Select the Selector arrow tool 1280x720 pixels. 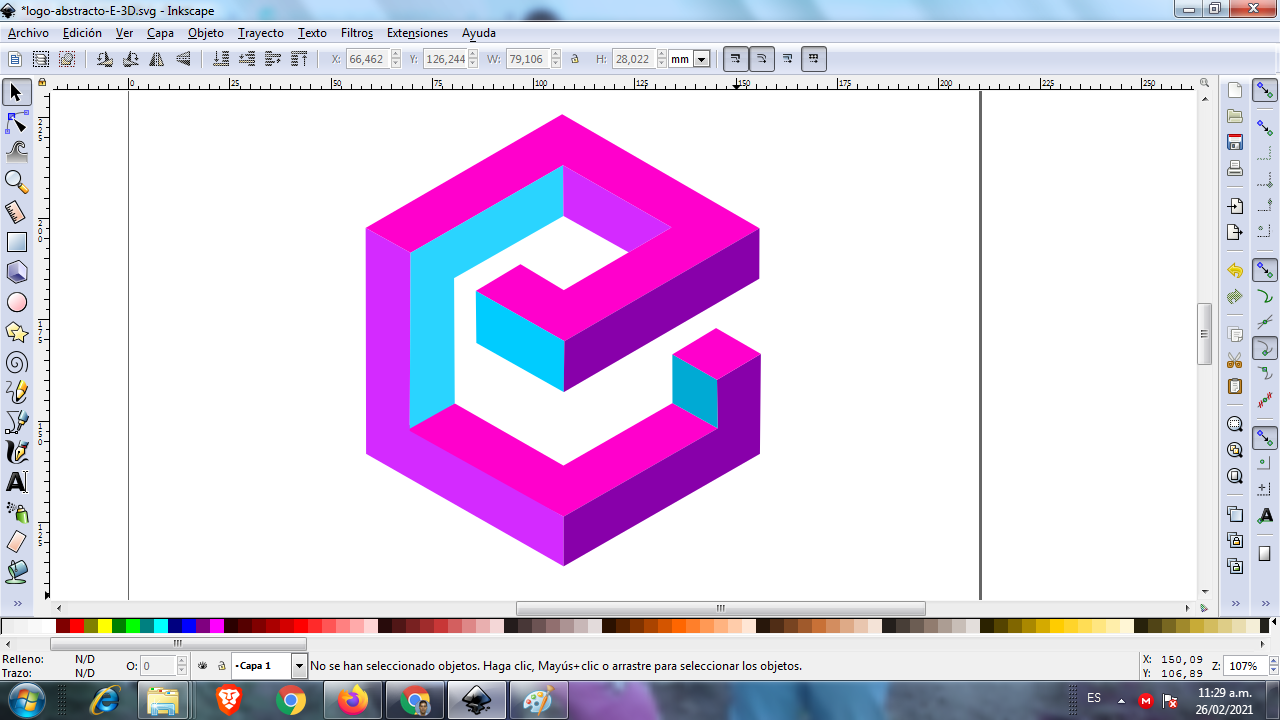point(16,92)
